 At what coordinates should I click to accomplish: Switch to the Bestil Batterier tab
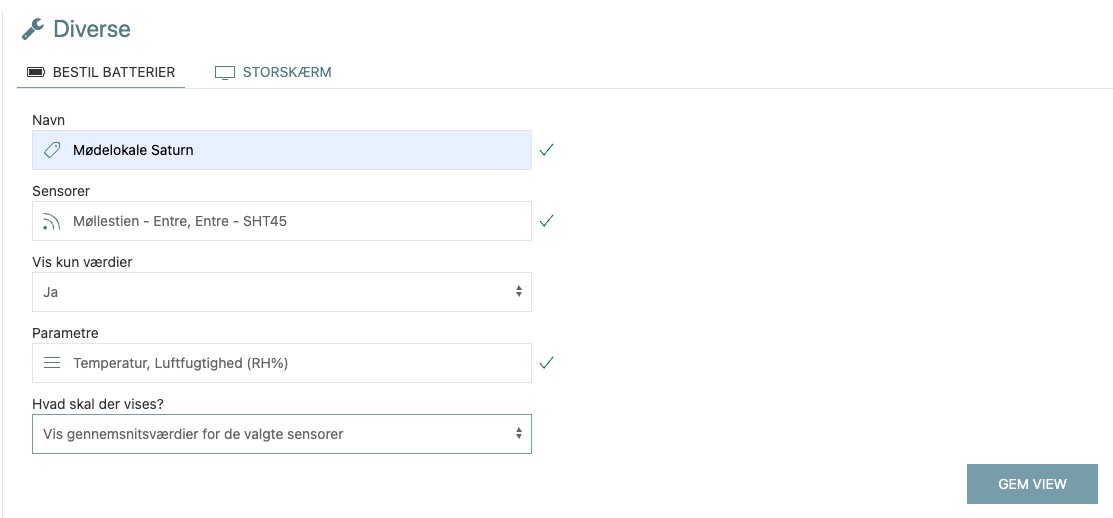click(113, 72)
